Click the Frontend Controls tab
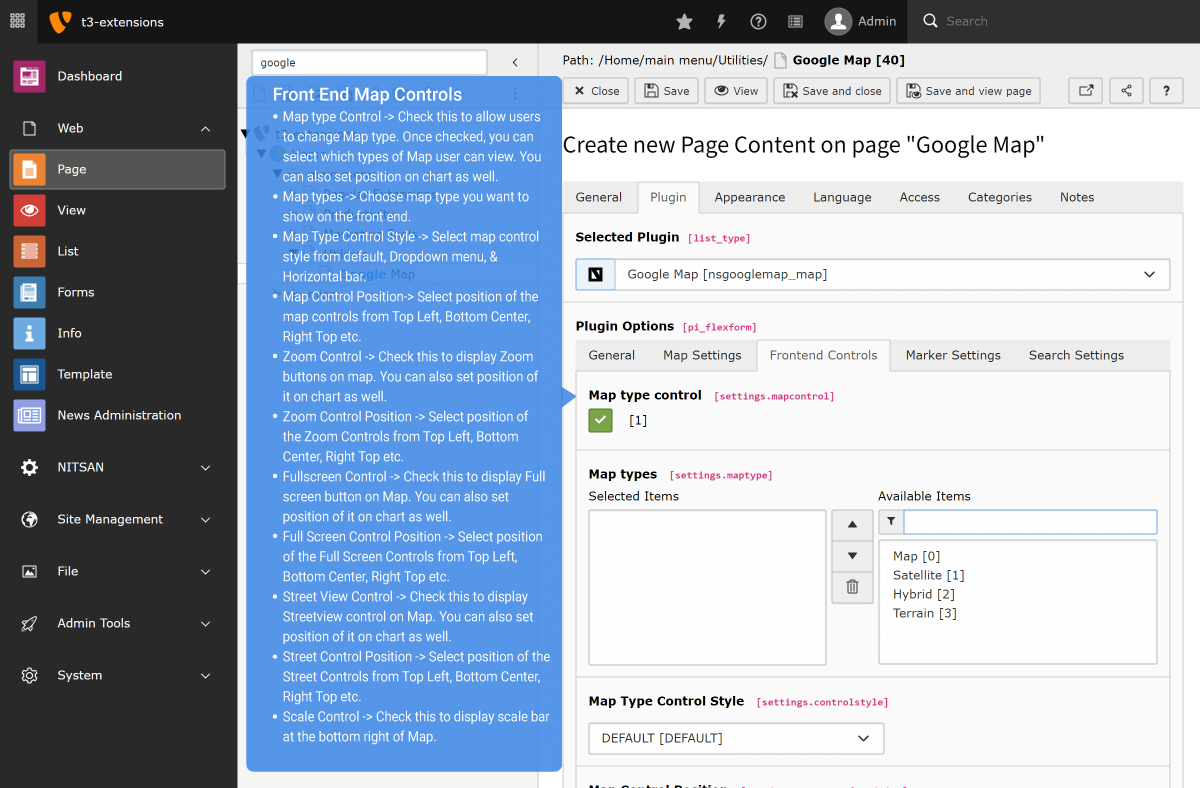The image size is (1200, 788). tap(823, 355)
